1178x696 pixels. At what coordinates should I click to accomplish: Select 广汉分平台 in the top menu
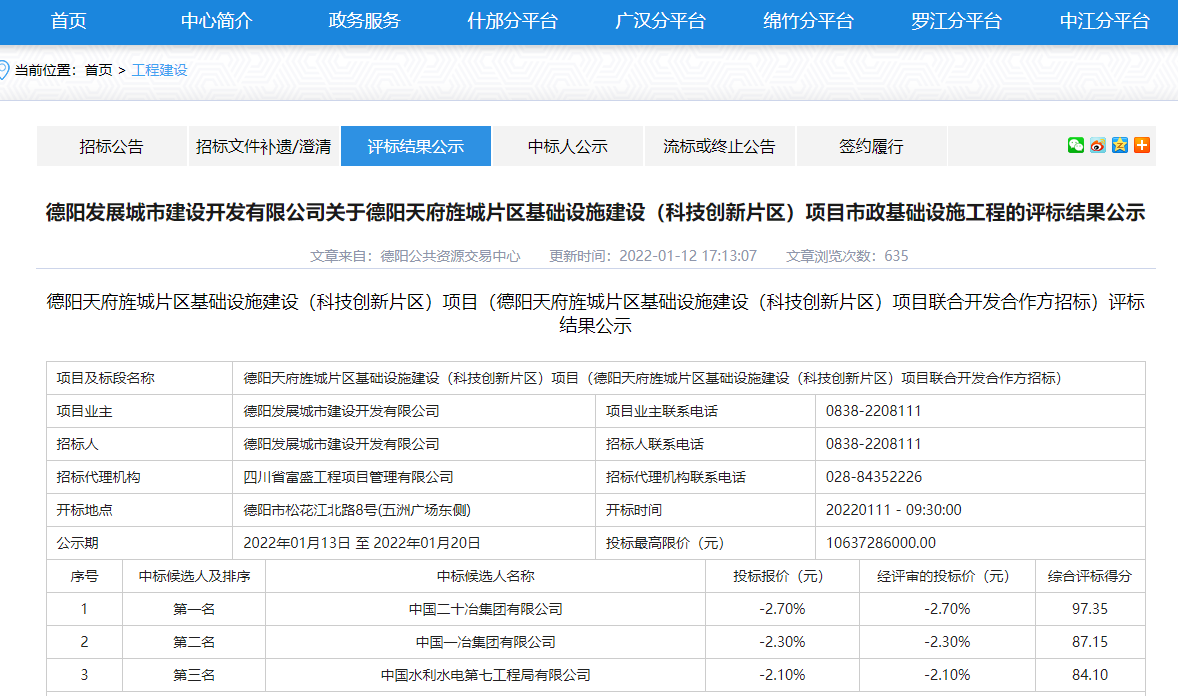pyautogui.click(x=660, y=21)
